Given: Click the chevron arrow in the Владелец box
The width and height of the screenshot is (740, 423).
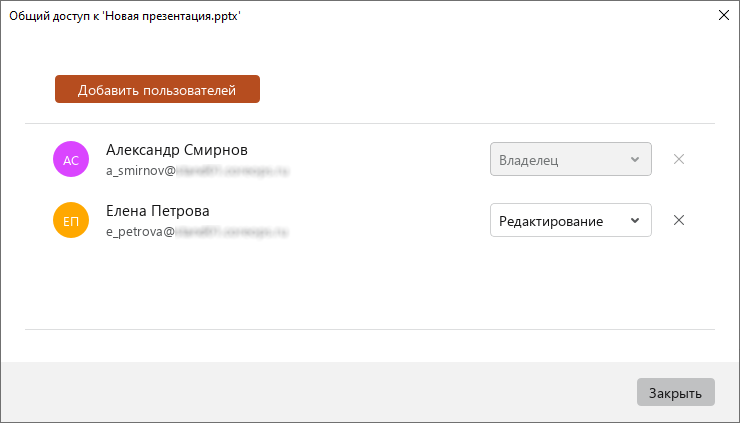Looking at the screenshot, I should coord(635,160).
